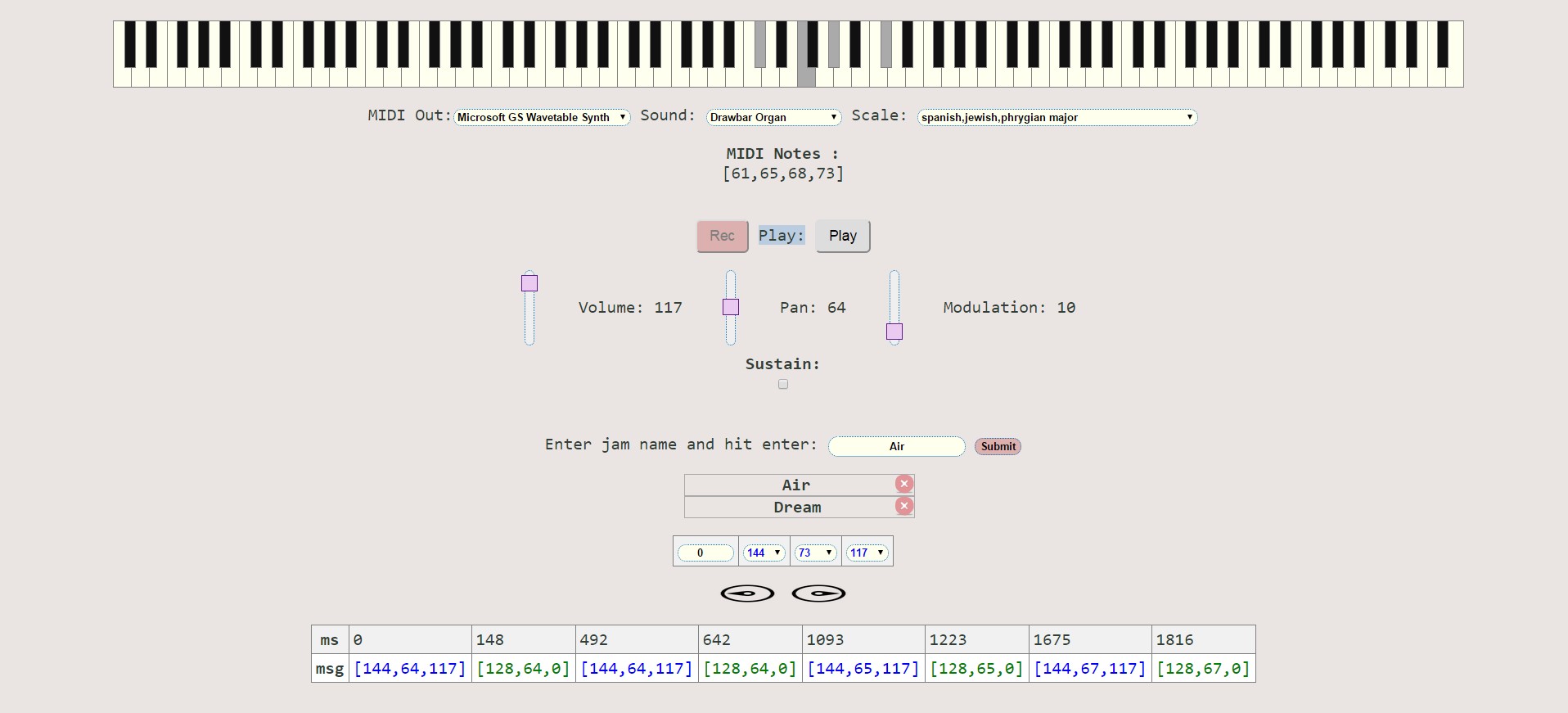1568x713 pixels.
Task: Click the 1816 ms time cell
Action: point(1203,639)
